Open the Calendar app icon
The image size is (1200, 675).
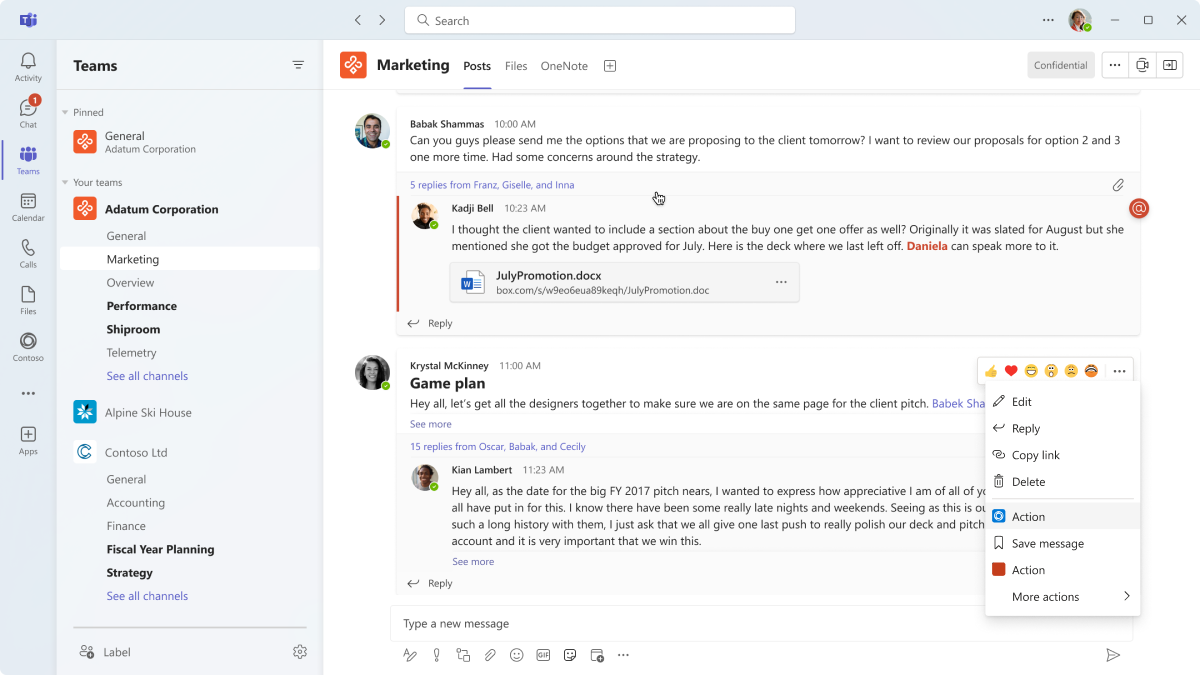(x=28, y=207)
